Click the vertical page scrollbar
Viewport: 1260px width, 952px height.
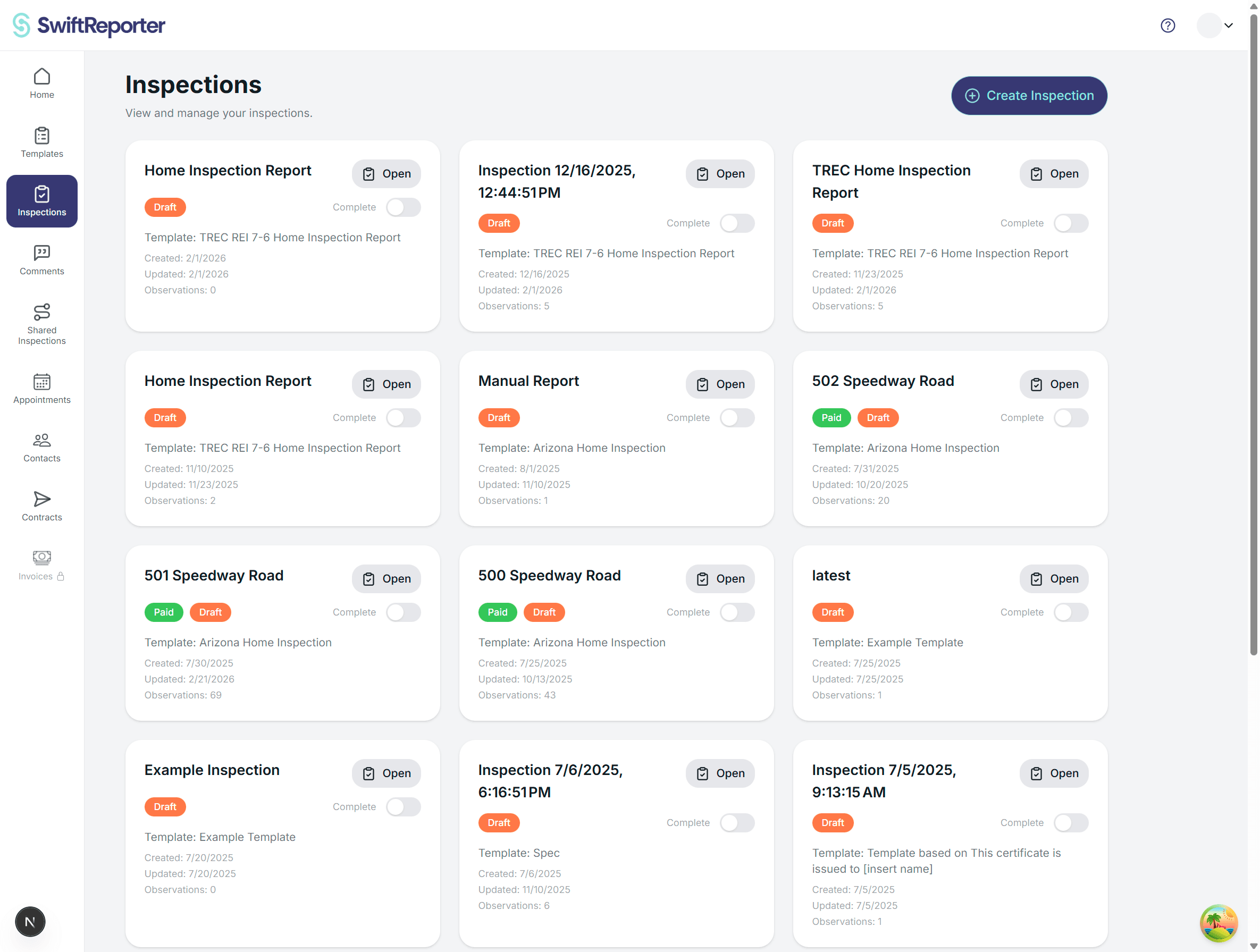click(x=1254, y=336)
